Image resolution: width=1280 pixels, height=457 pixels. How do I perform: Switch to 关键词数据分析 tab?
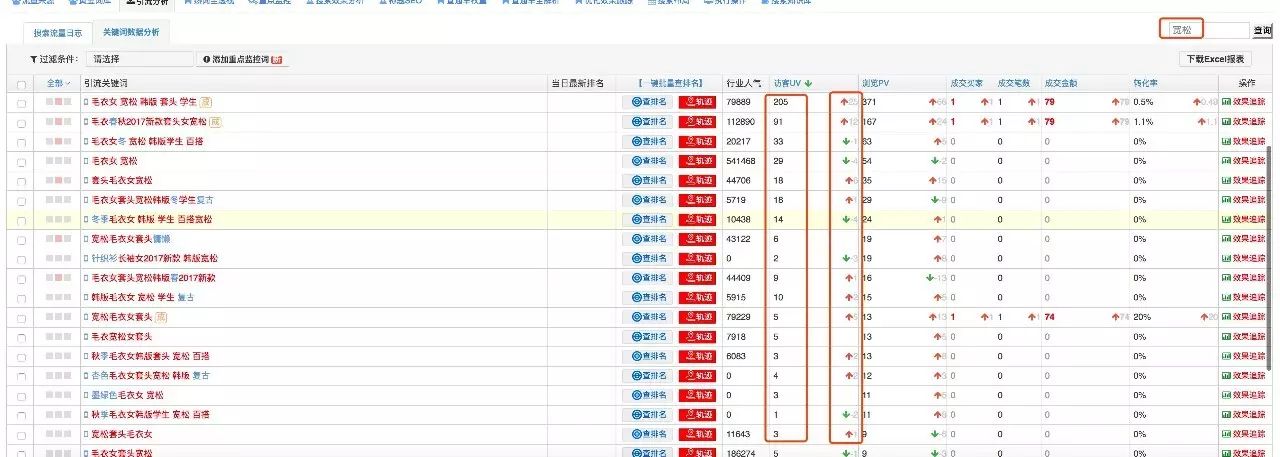(x=131, y=33)
